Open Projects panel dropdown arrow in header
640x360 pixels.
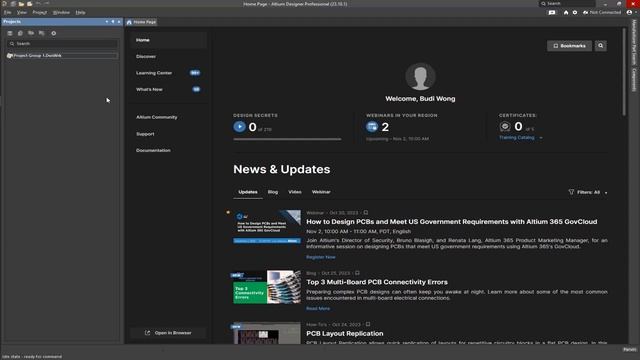[107, 22]
